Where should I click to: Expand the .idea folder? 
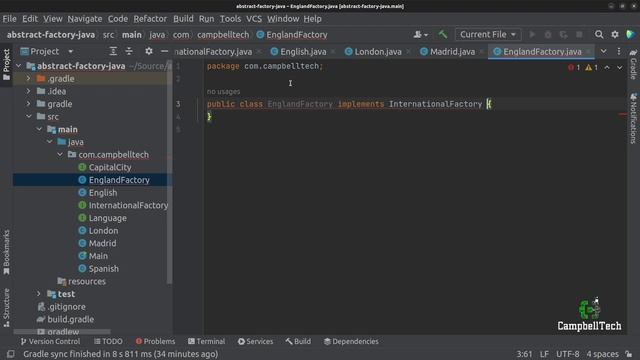tap(28, 91)
